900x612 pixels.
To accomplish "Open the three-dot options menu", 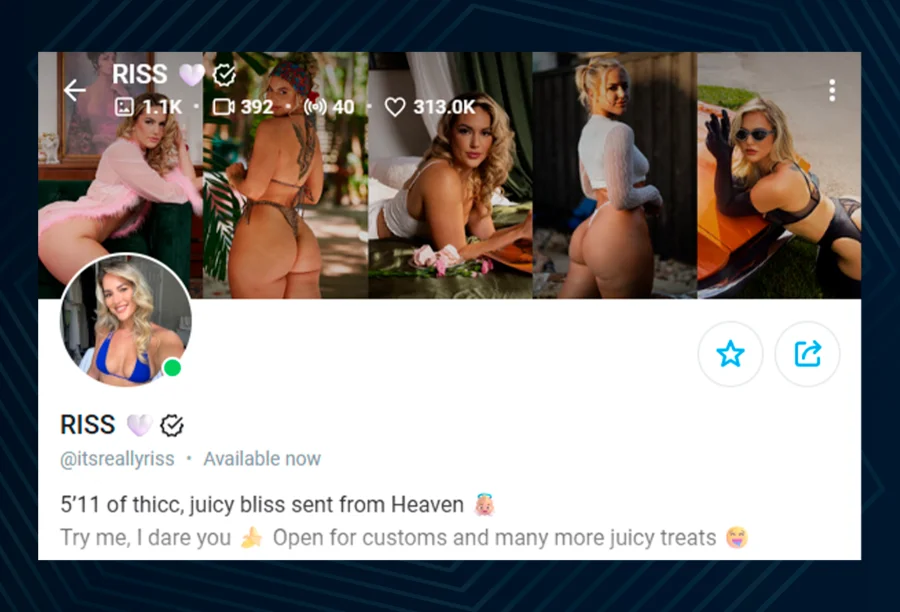I will [x=832, y=90].
